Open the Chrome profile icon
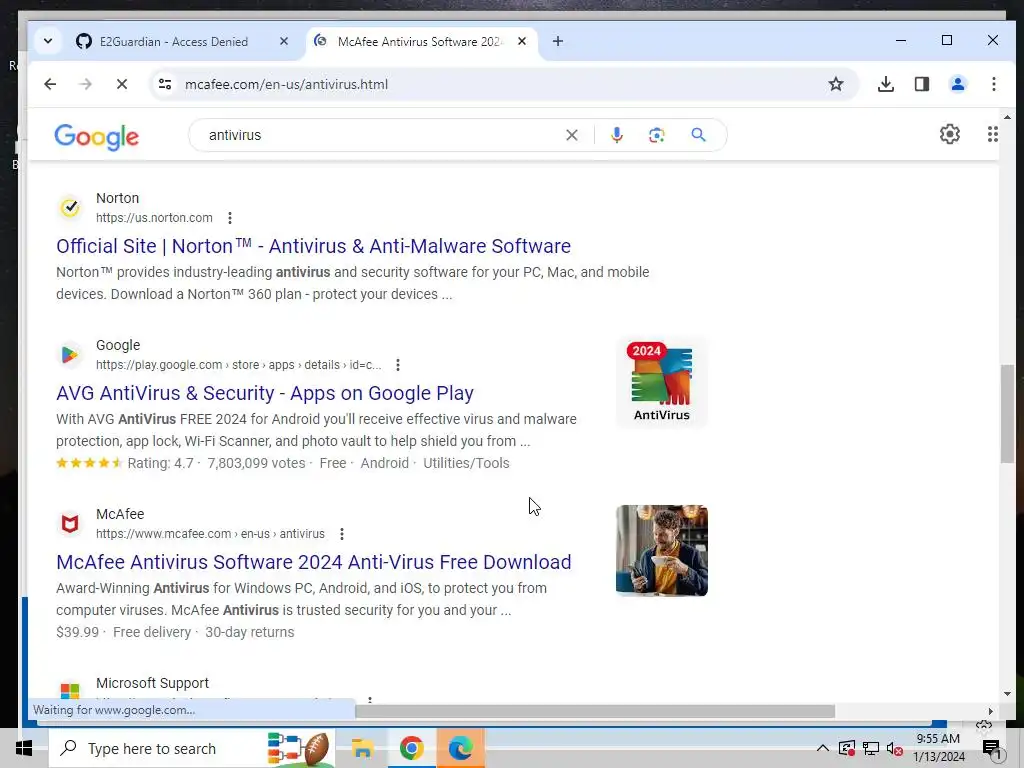1024x768 pixels. [x=957, y=84]
